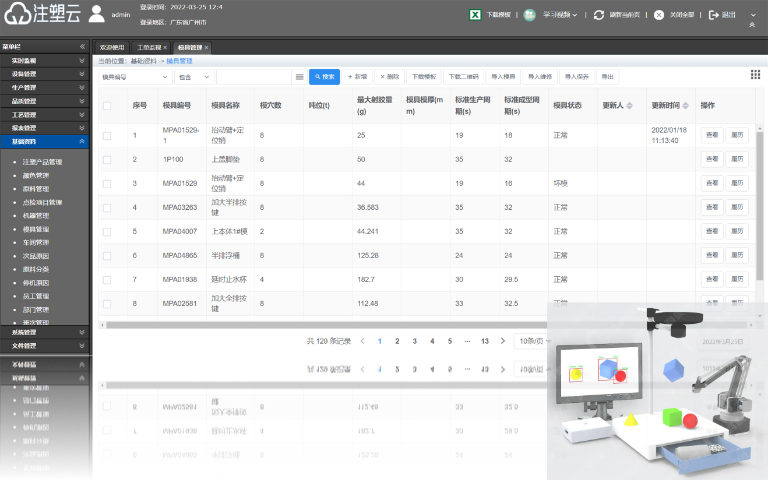768x480 pixels.
Task: Click the Excel download template icon
Action: tap(475, 15)
